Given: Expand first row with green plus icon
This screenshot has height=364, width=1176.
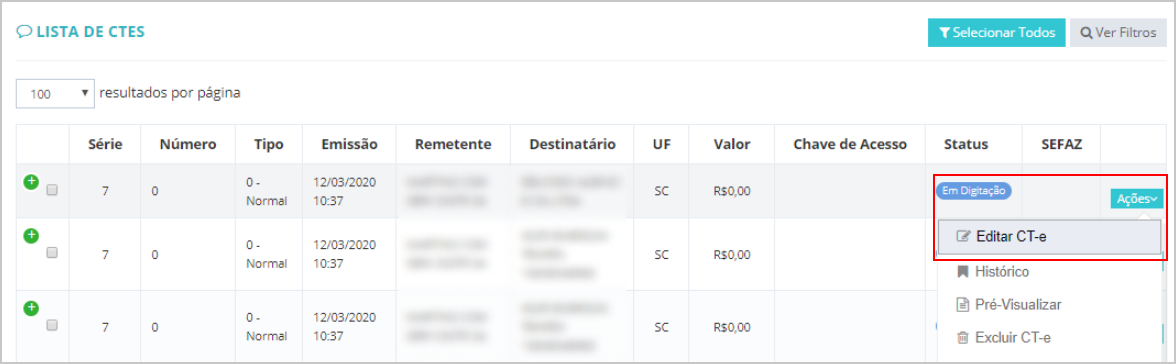Looking at the screenshot, I should (x=31, y=181).
